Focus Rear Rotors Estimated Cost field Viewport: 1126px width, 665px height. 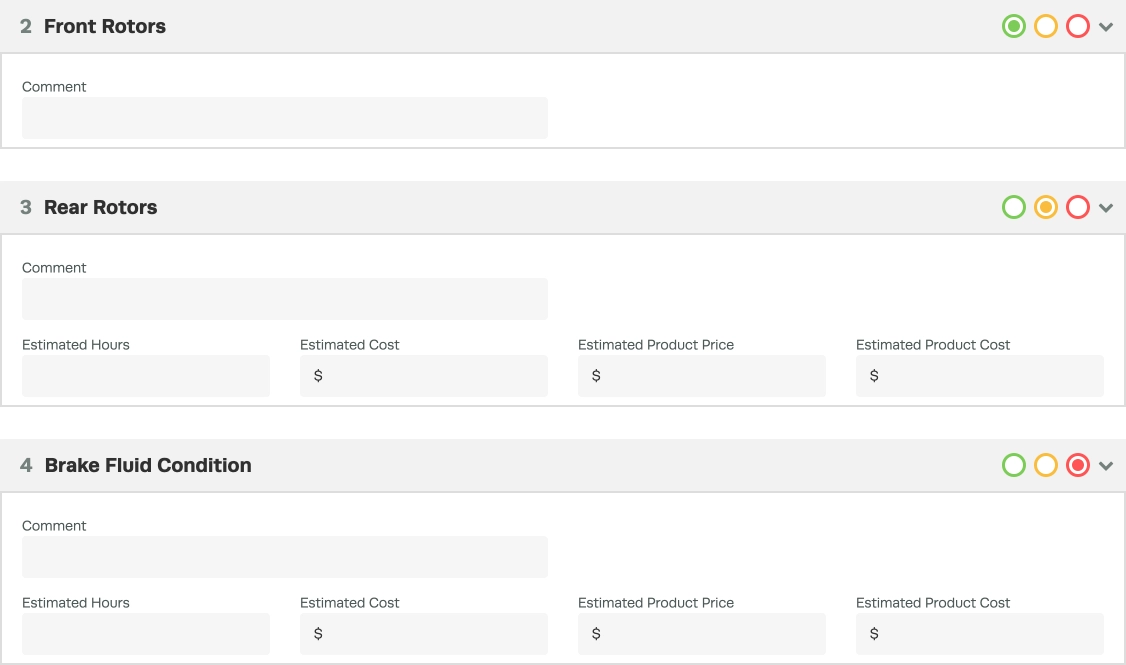tap(424, 376)
